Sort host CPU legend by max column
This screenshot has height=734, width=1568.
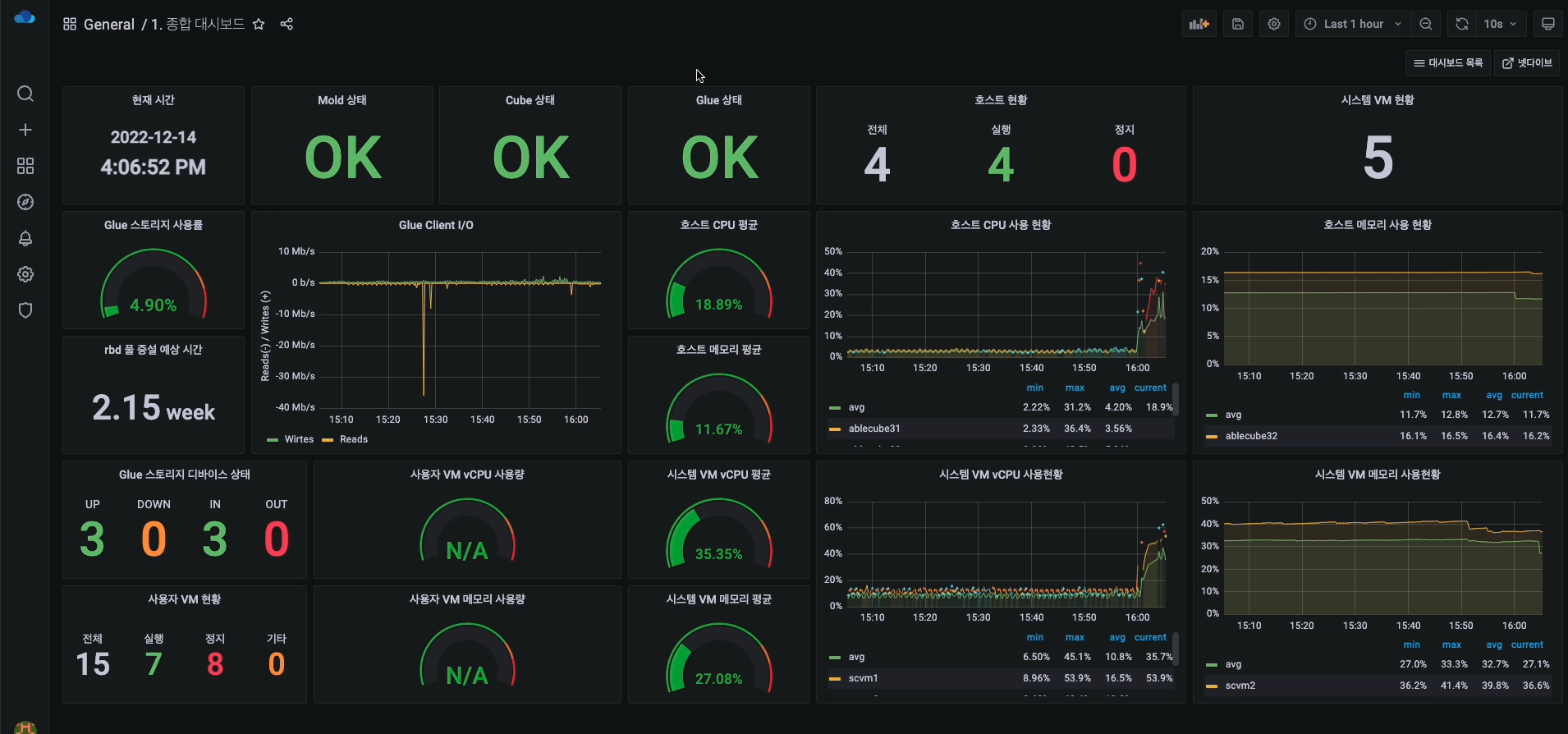pyautogui.click(x=1075, y=388)
